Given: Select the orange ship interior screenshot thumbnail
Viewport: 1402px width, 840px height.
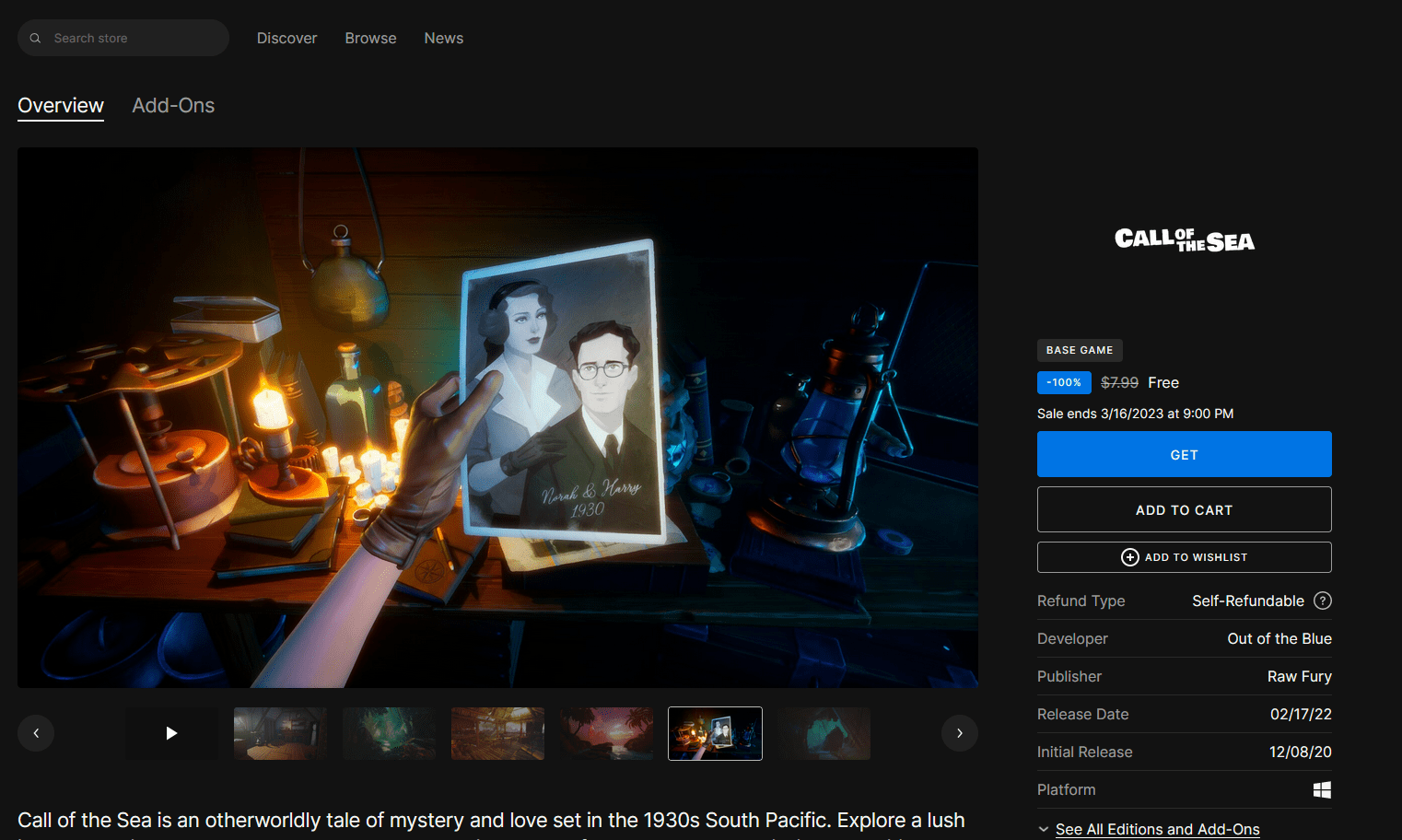Looking at the screenshot, I should click(497, 733).
